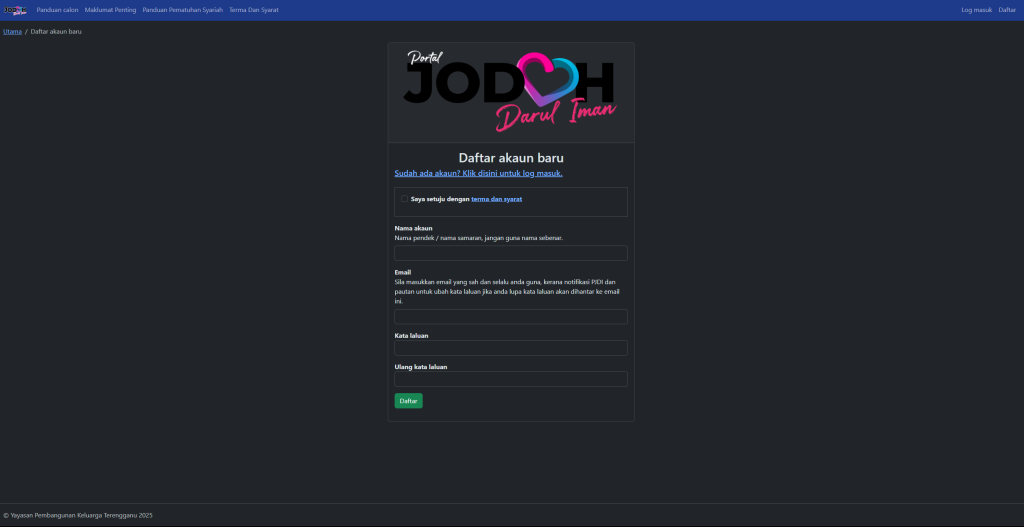Click the Yayasan Pembangunan Keluarga Terengganu footer text
The width and height of the screenshot is (1024, 527).
point(78,515)
